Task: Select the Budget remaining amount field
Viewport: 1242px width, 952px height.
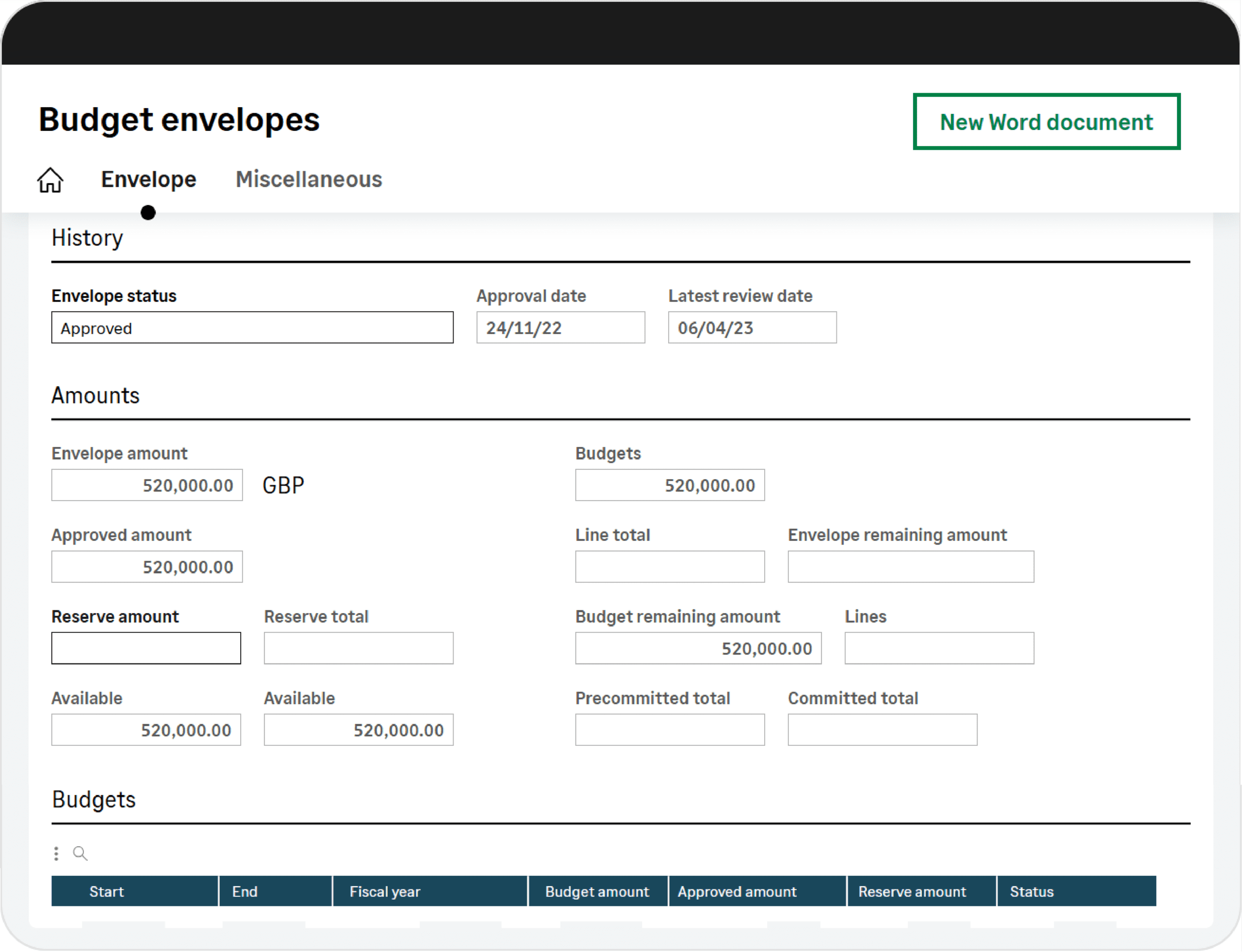Action: (x=698, y=648)
